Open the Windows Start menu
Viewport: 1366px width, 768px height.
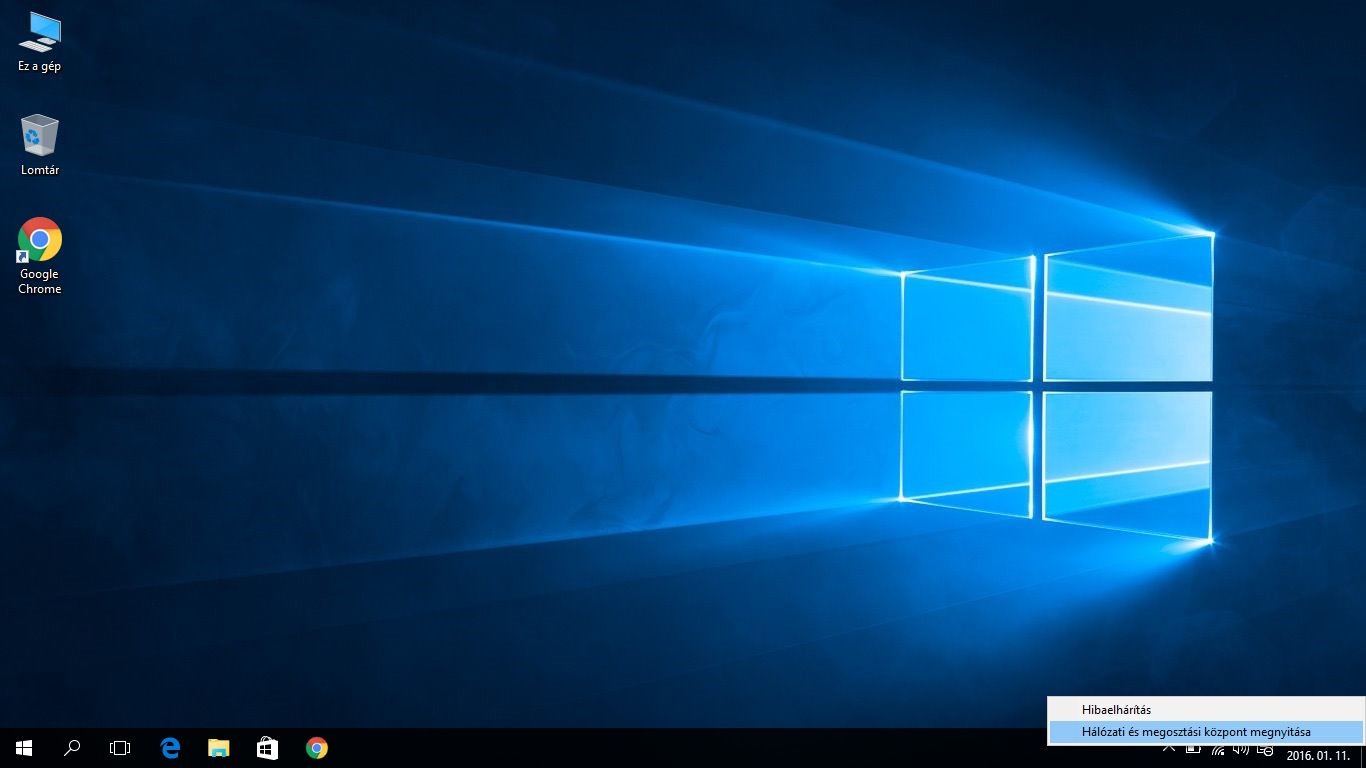tap(24, 748)
